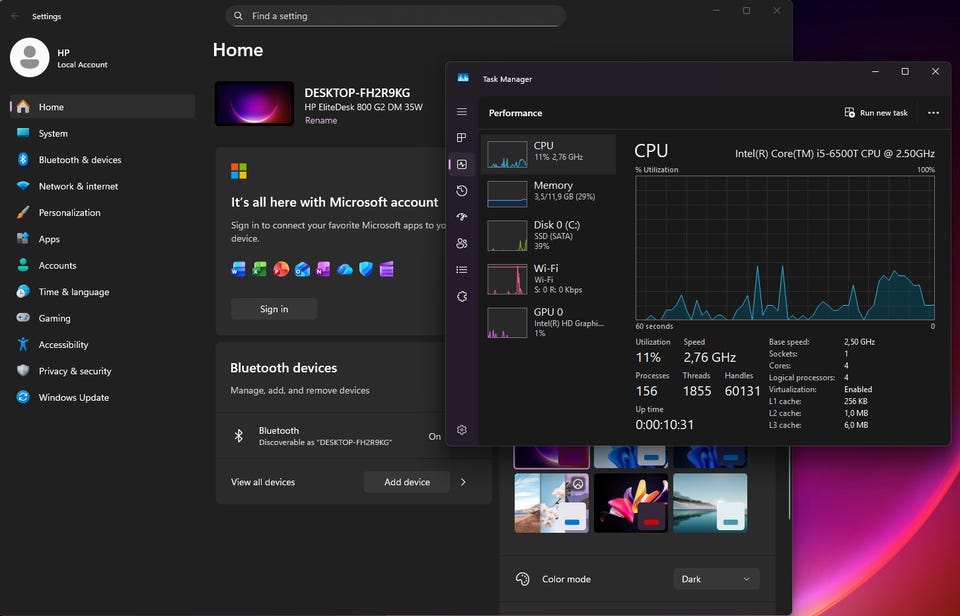The width and height of the screenshot is (960, 616).
Task: Expand Bluetooth devices chevron beside Add device
Action: (463, 482)
